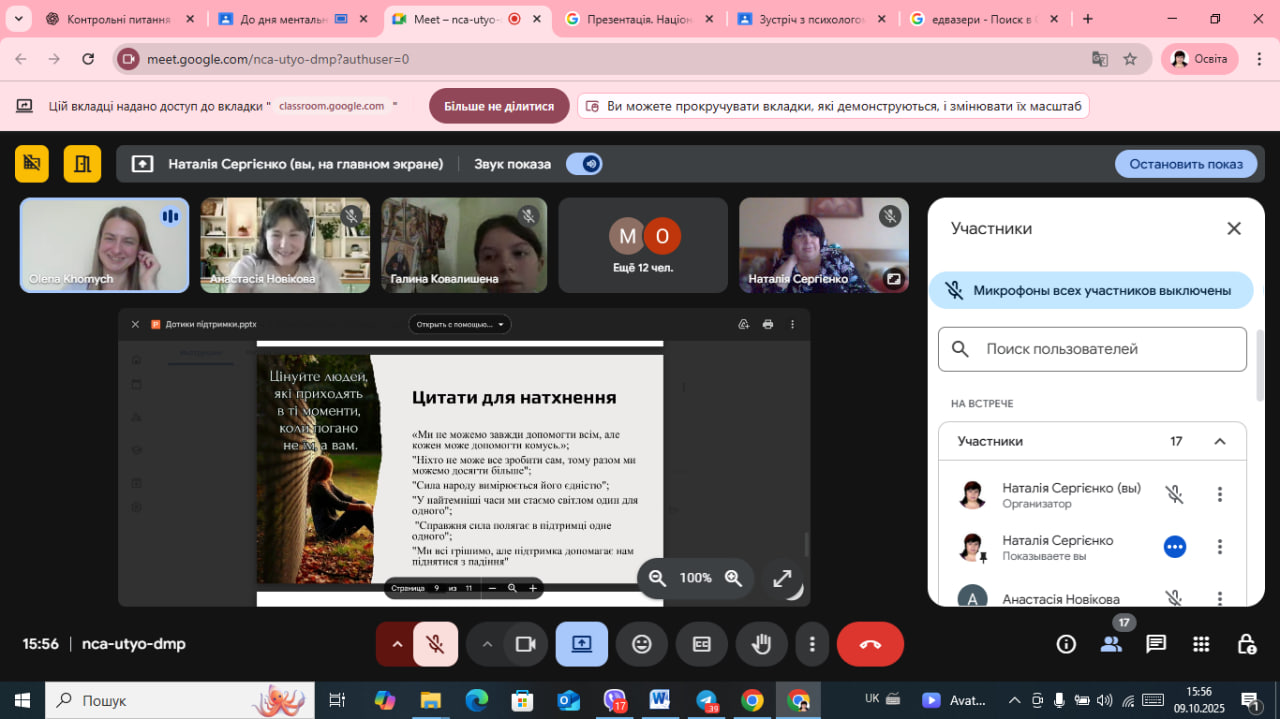The height and width of the screenshot is (719, 1280).
Task: Toggle the Звук показа switch
Action: tap(584, 164)
